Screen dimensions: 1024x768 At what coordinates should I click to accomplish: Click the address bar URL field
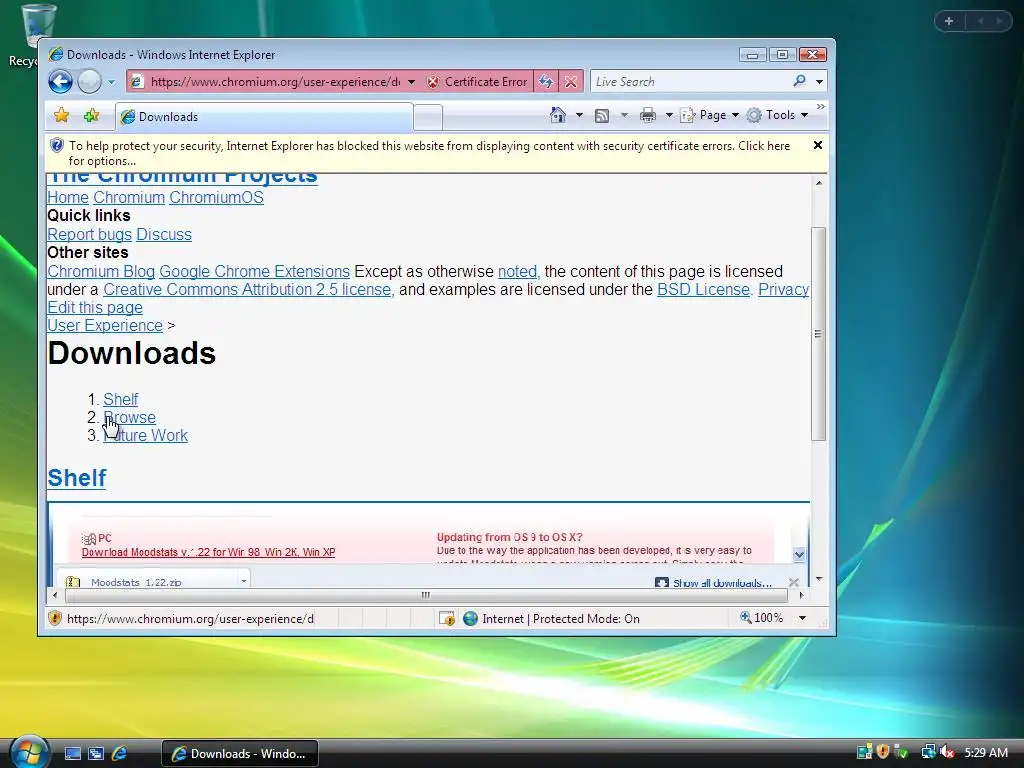[275, 82]
